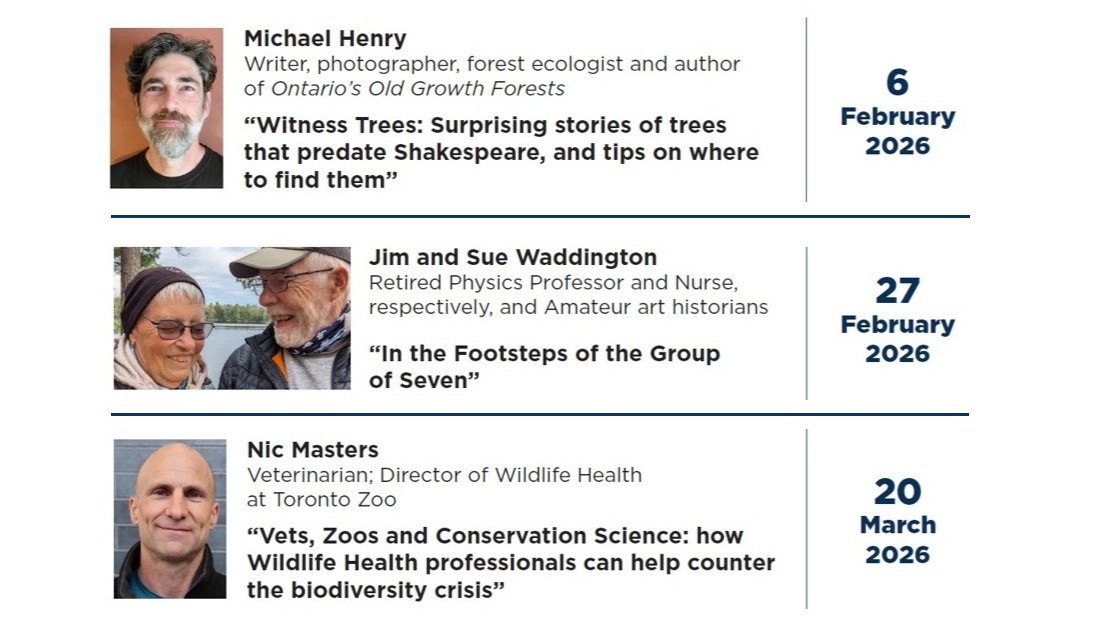
Task: Select the Nic Masters speaker name
Action: (313, 450)
